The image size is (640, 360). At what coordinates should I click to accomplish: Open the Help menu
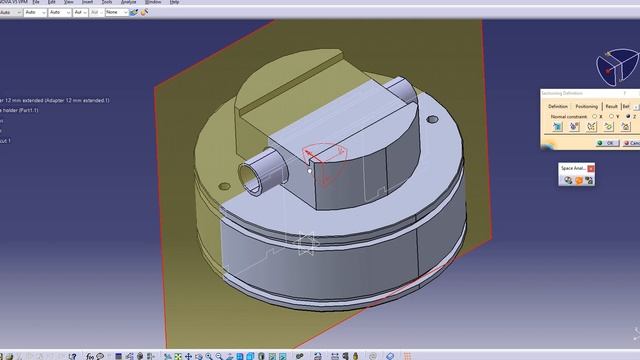[174, 2]
